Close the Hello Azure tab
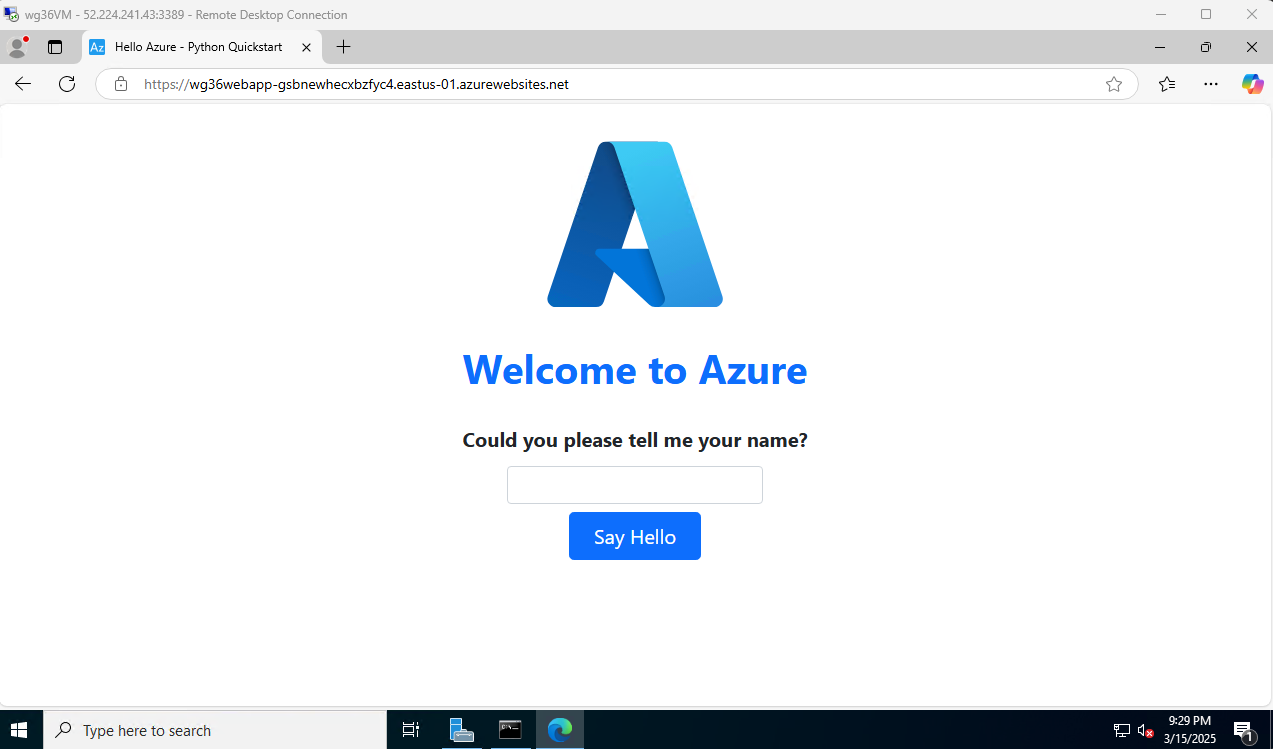The width and height of the screenshot is (1273, 749). click(x=306, y=47)
